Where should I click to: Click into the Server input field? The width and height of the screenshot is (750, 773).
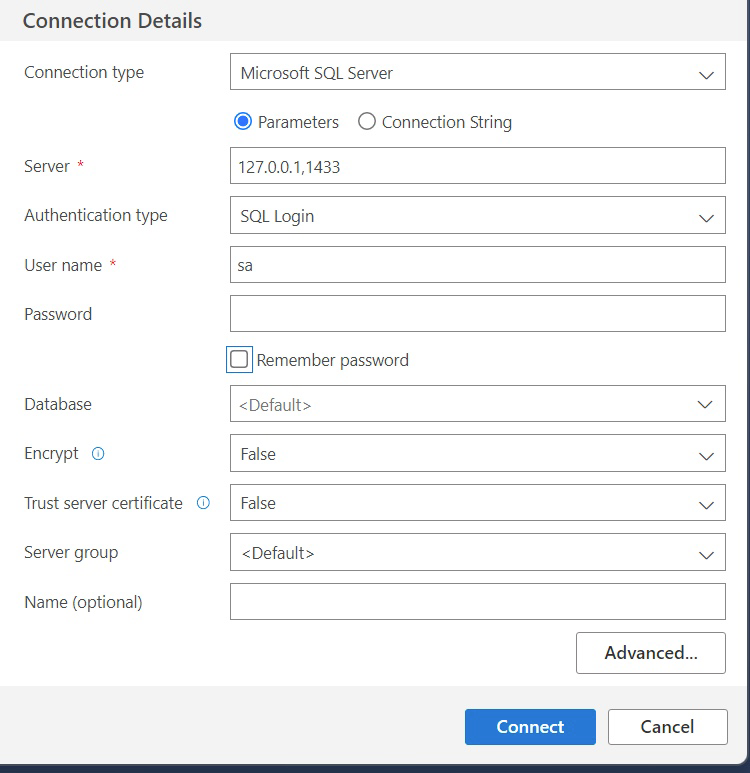[x=477, y=167]
